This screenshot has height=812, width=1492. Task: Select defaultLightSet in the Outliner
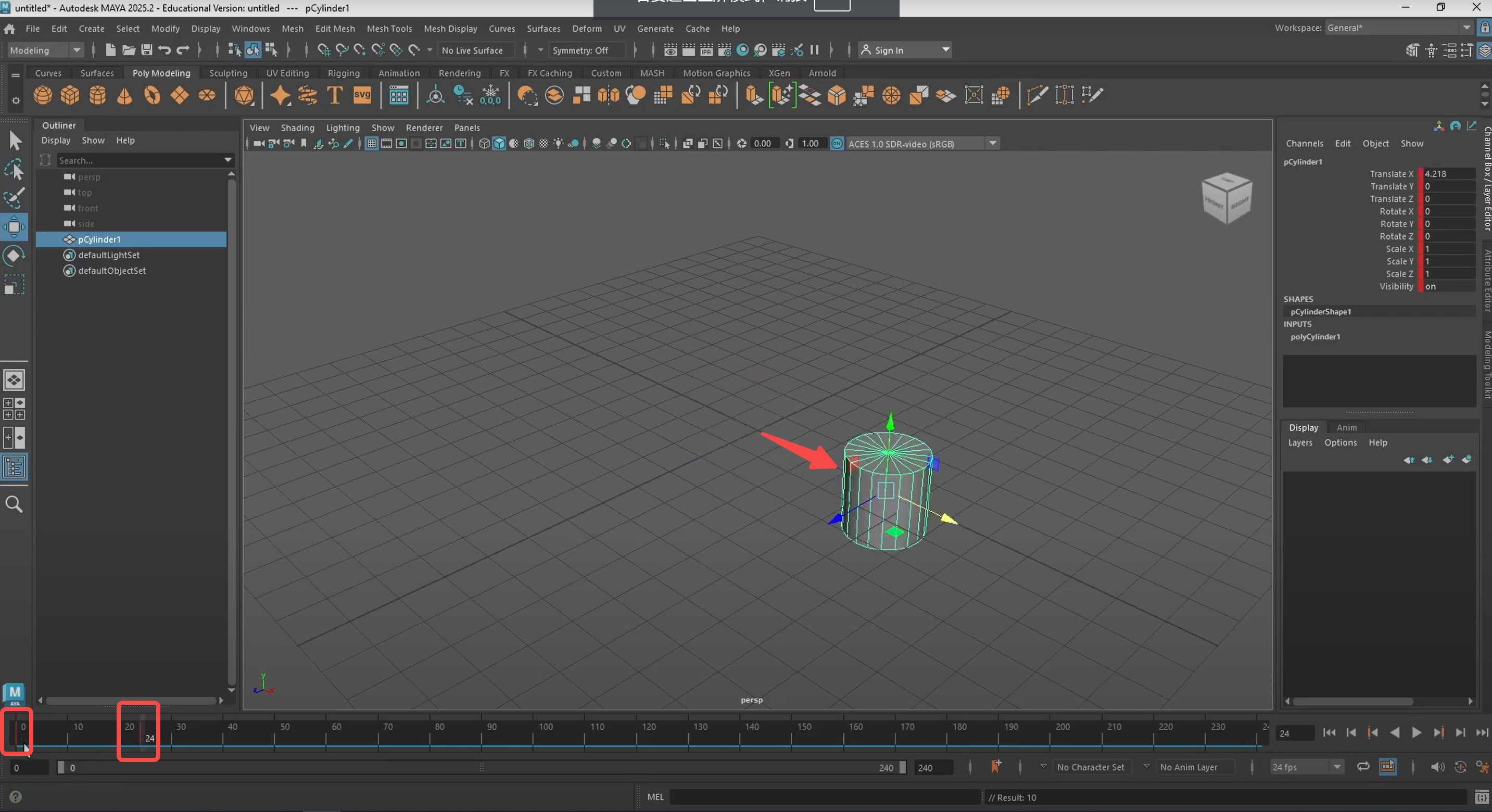[x=109, y=255]
